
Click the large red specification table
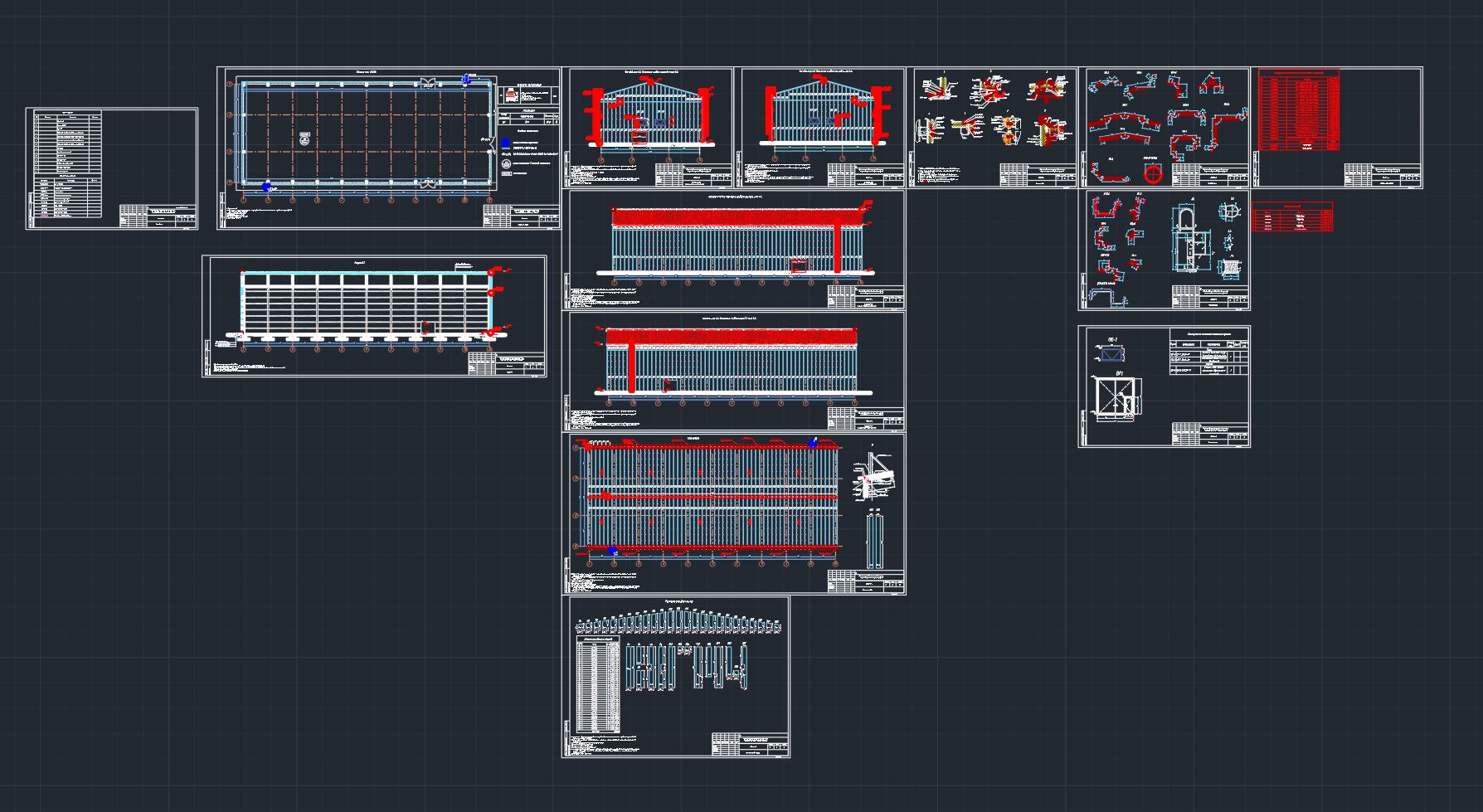coord(1299,109)
